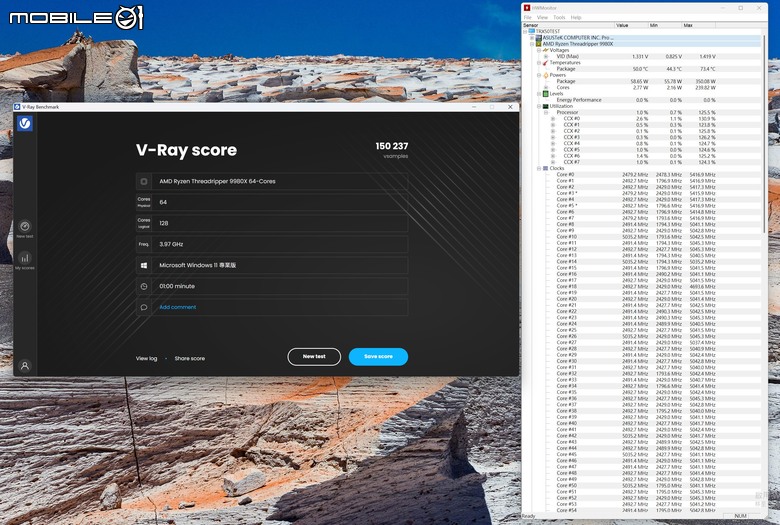Collapse the Temperatures group
The image size is (780, 525).
(539, 63)
